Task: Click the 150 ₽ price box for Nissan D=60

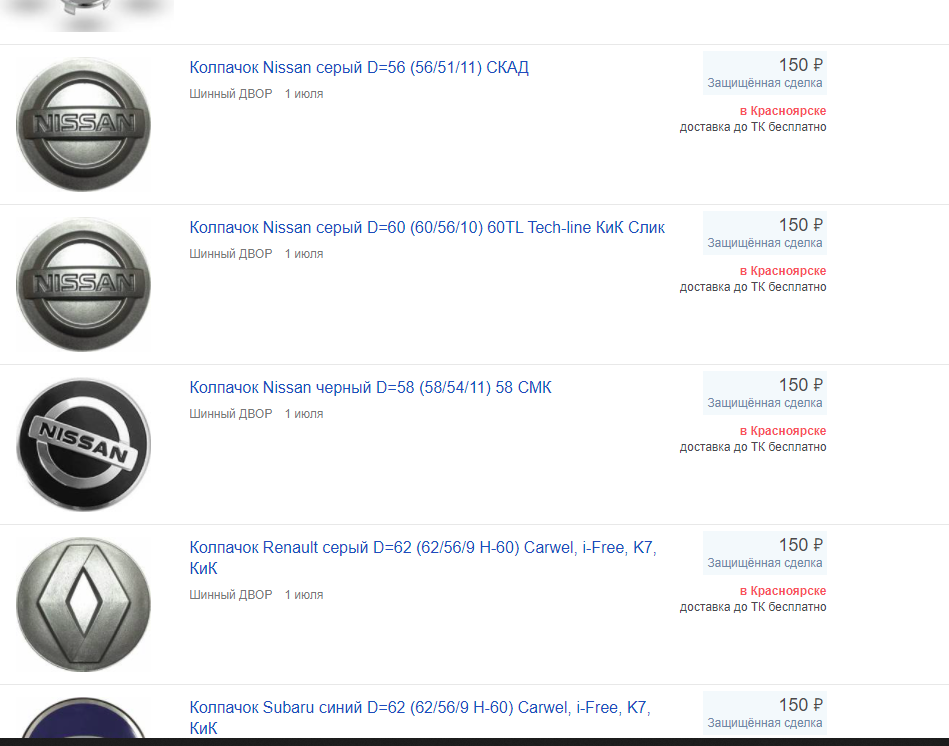Action: tap(764, 233)
